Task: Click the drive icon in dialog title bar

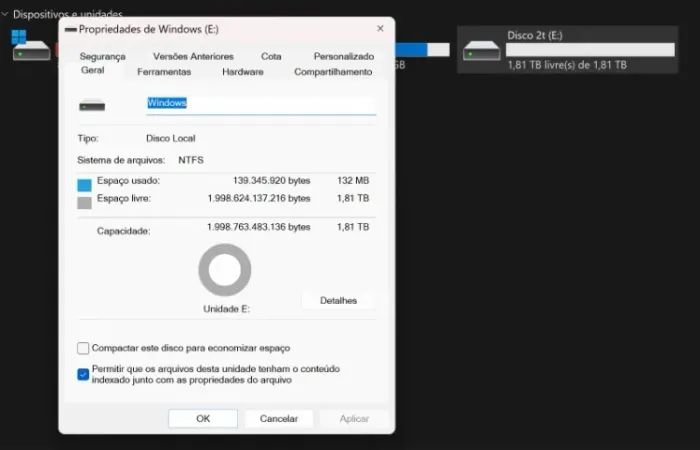Action: point(71,29)
